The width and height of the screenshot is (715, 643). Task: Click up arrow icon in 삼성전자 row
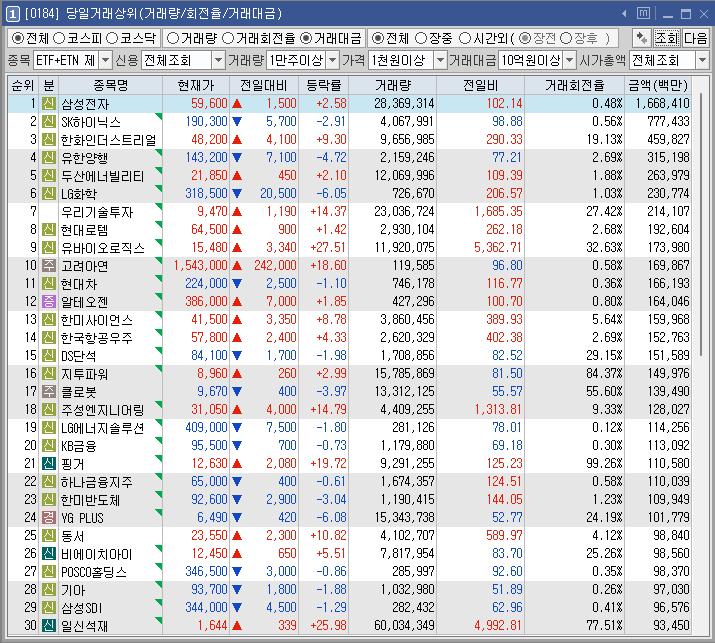click(x=237, y=104)
